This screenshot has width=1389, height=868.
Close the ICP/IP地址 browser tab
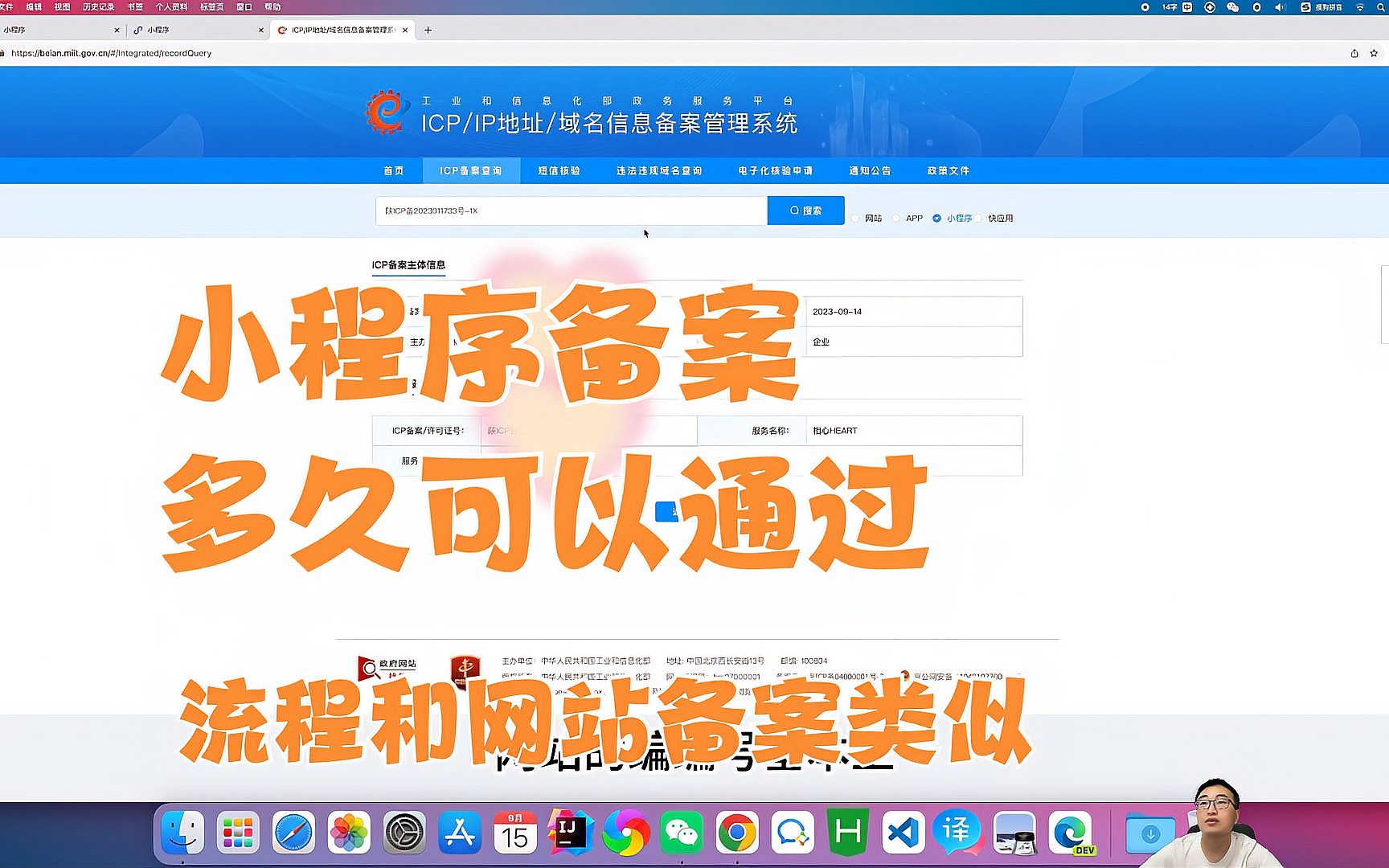(405, 30)
